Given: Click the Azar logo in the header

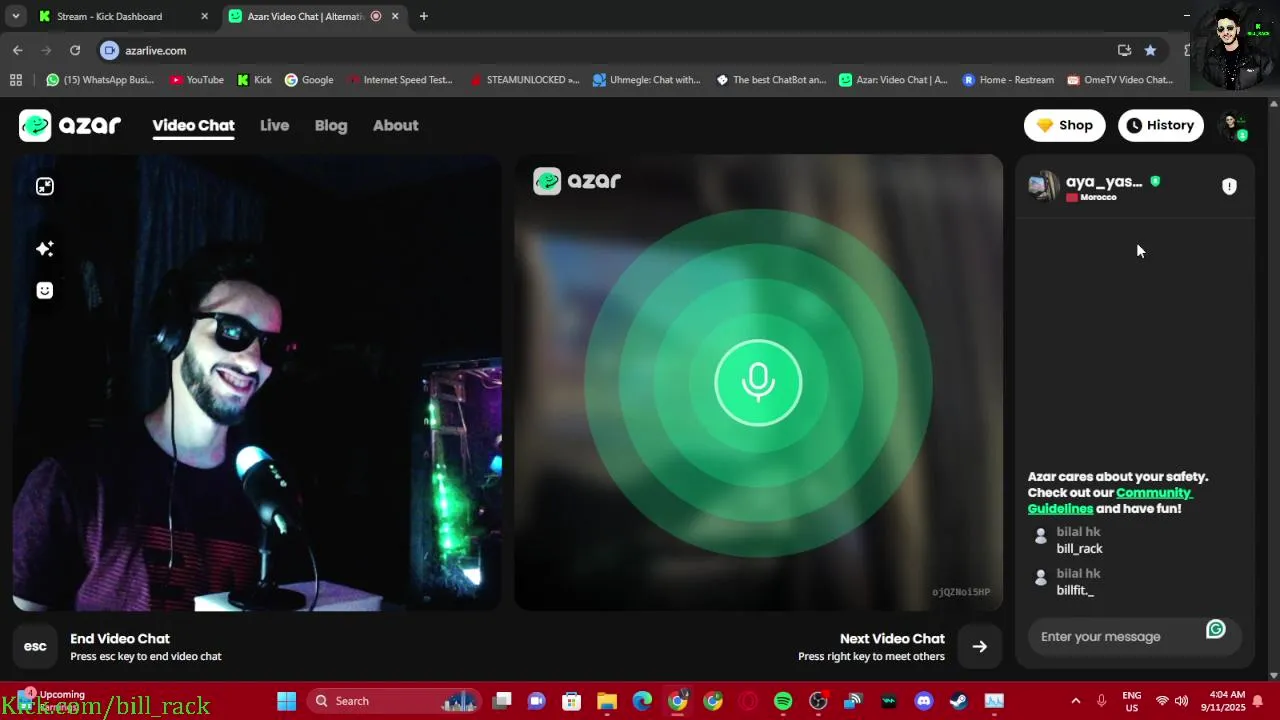Looking at the screenshot, I should [x=70, y=125].
